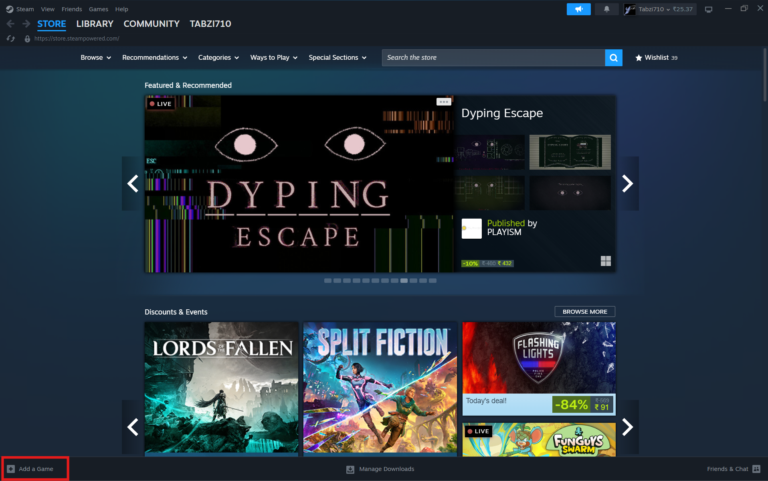Open the three-dot options on Dyping Escape
The width and height of the screenshot is (768, 481).
point(443,102)
